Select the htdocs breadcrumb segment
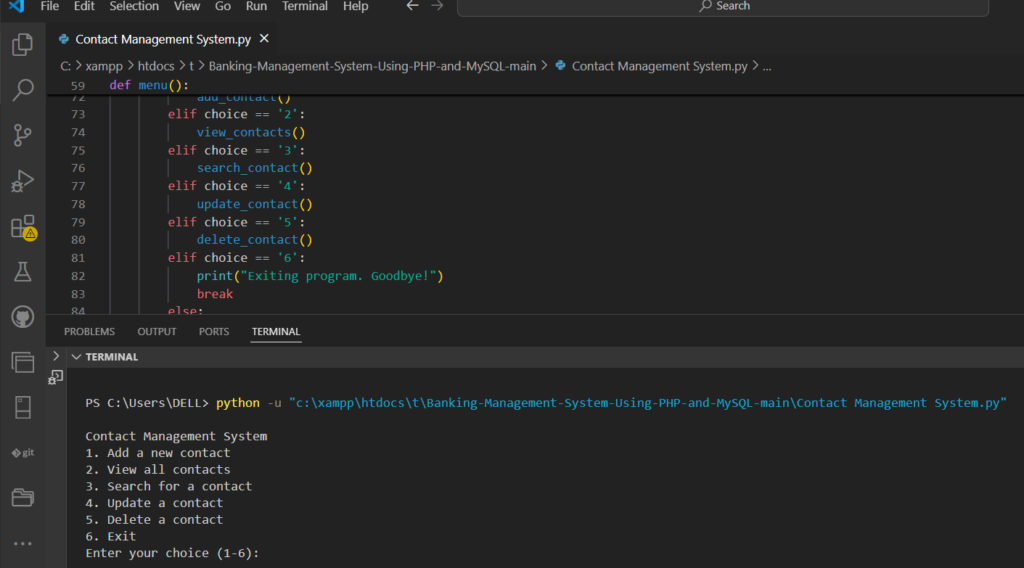 click(156, 66)
